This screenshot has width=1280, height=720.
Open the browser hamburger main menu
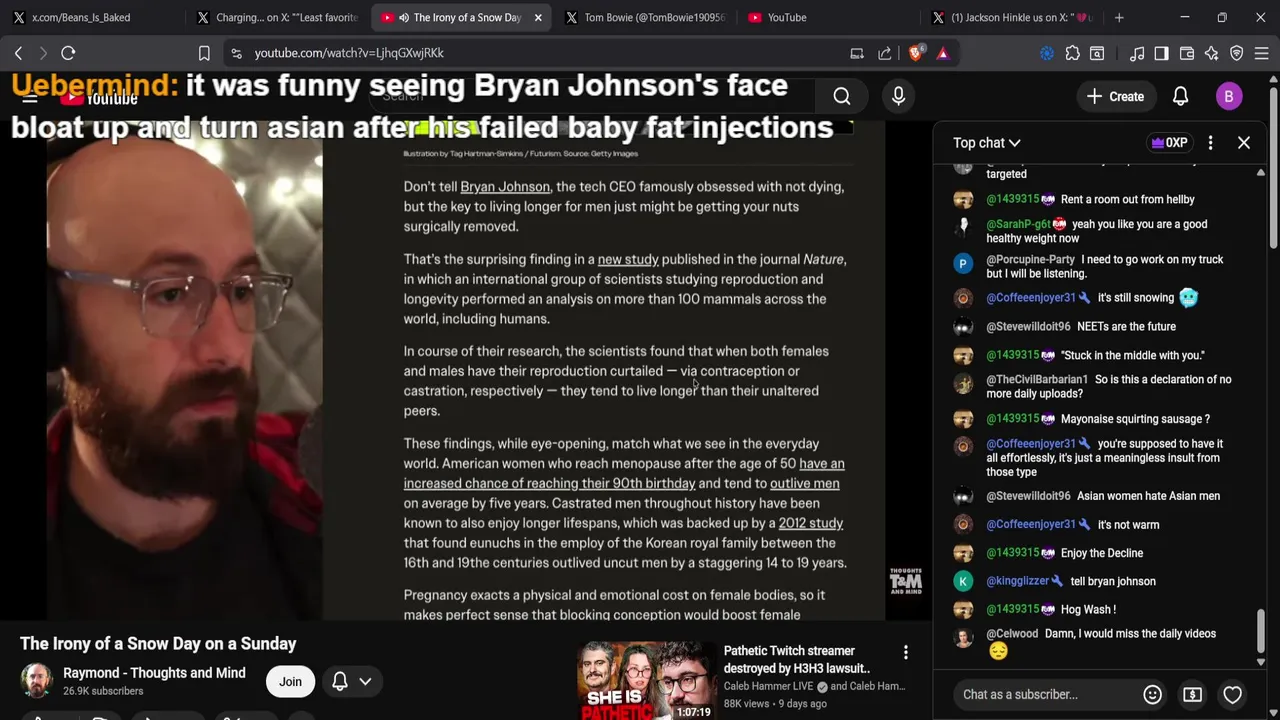click(1262, 53)
